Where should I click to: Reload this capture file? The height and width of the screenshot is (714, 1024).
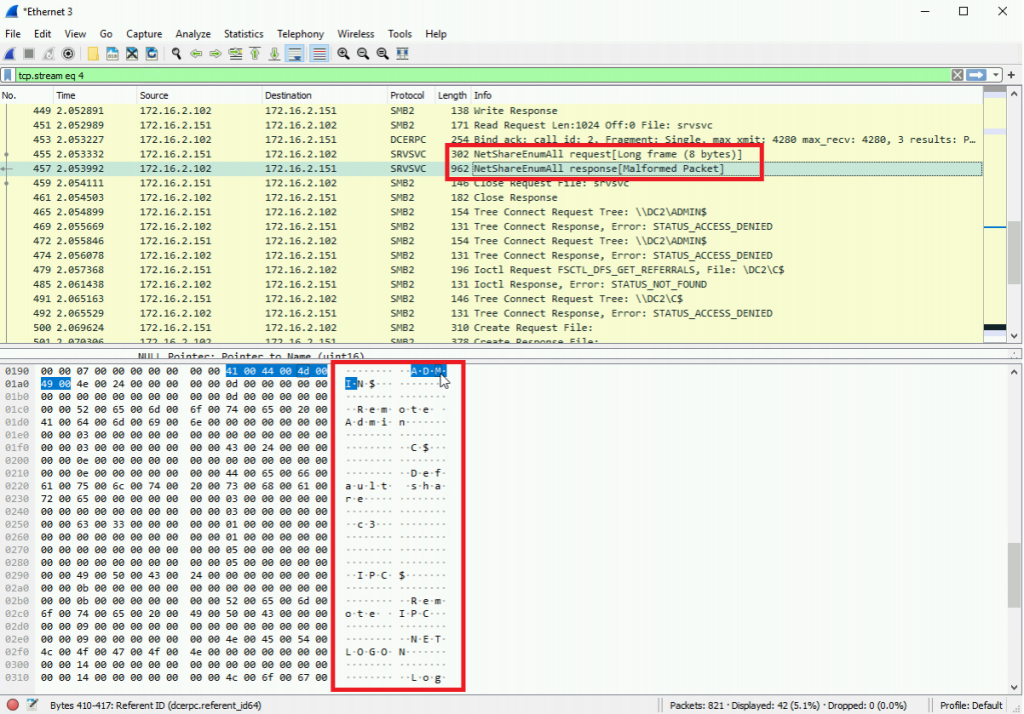(x=152, y=54)
